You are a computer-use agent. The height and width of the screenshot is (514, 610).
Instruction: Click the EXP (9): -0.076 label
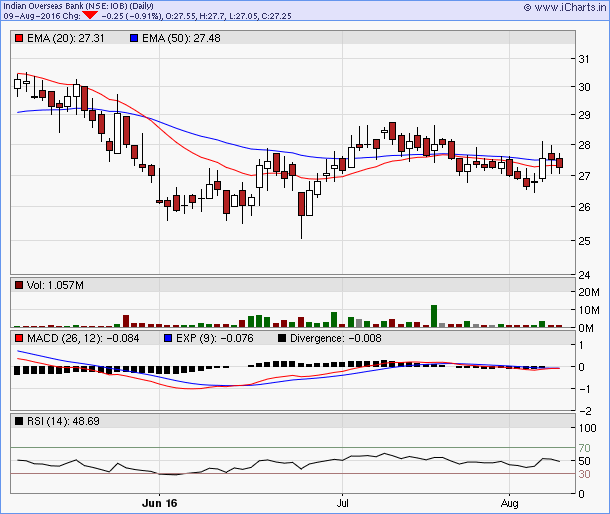215,338
